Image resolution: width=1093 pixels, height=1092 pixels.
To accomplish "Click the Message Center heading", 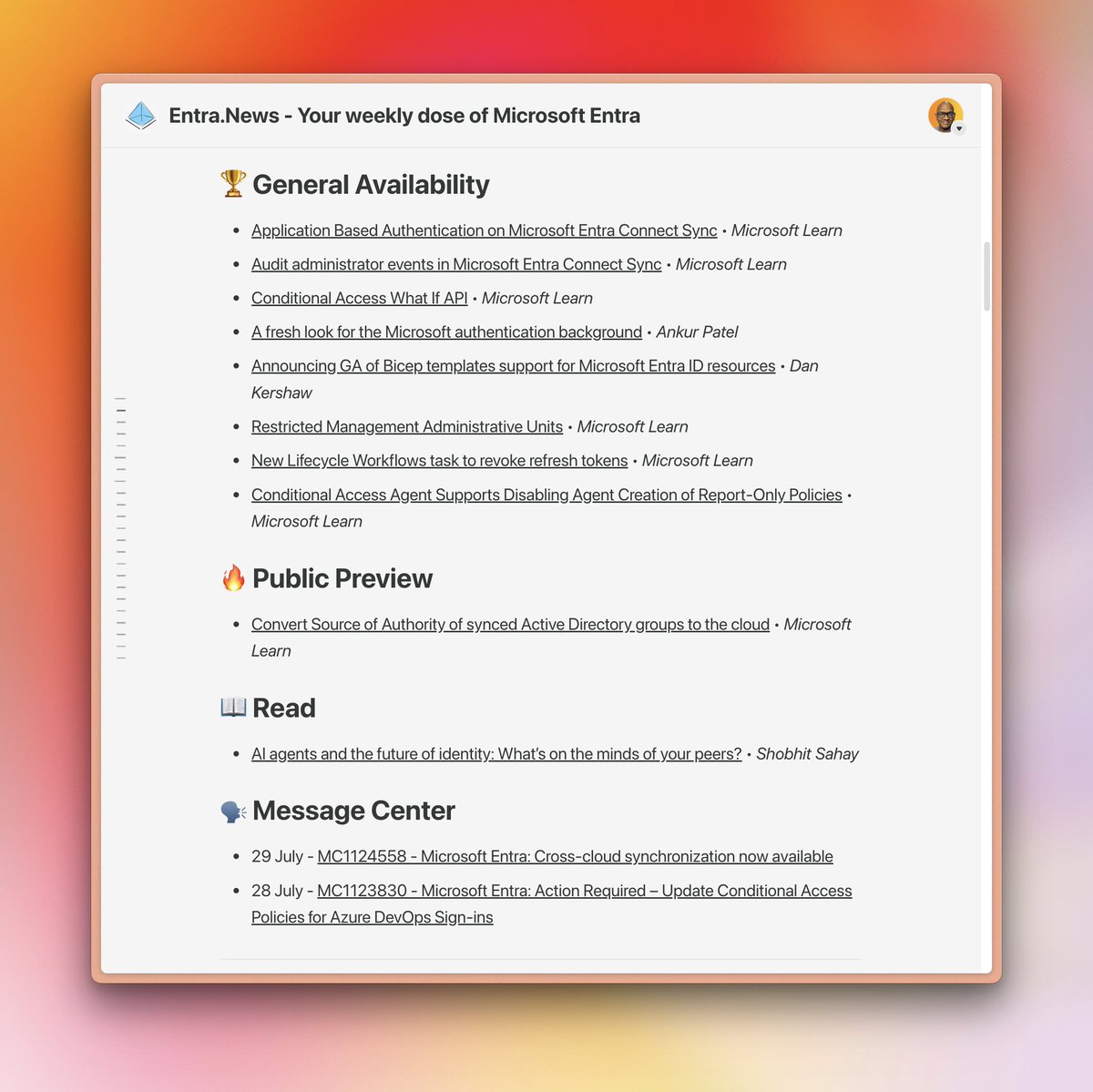I will (353, 811).
